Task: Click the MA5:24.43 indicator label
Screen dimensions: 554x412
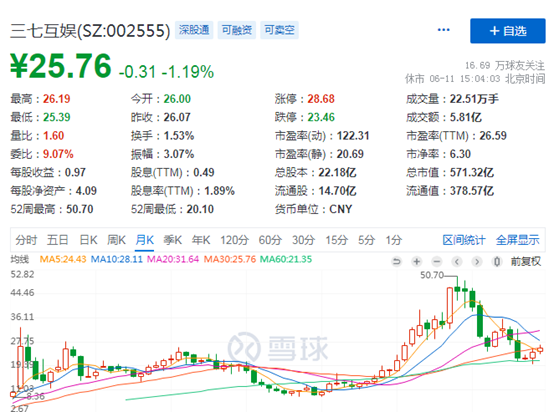Action: click(63, 259)
